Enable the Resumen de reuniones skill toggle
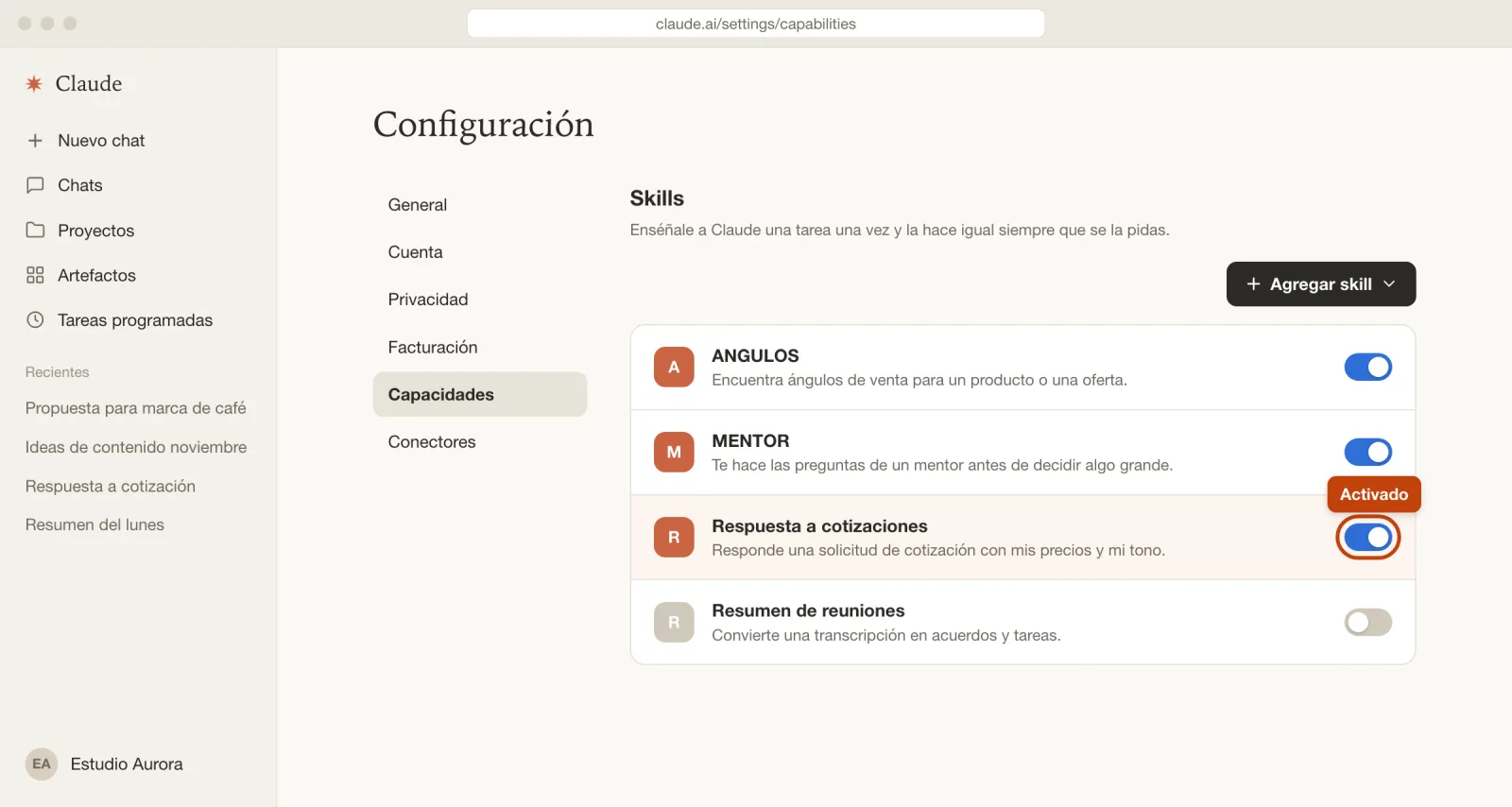 pyautogui.click(x=1367, y=622)
